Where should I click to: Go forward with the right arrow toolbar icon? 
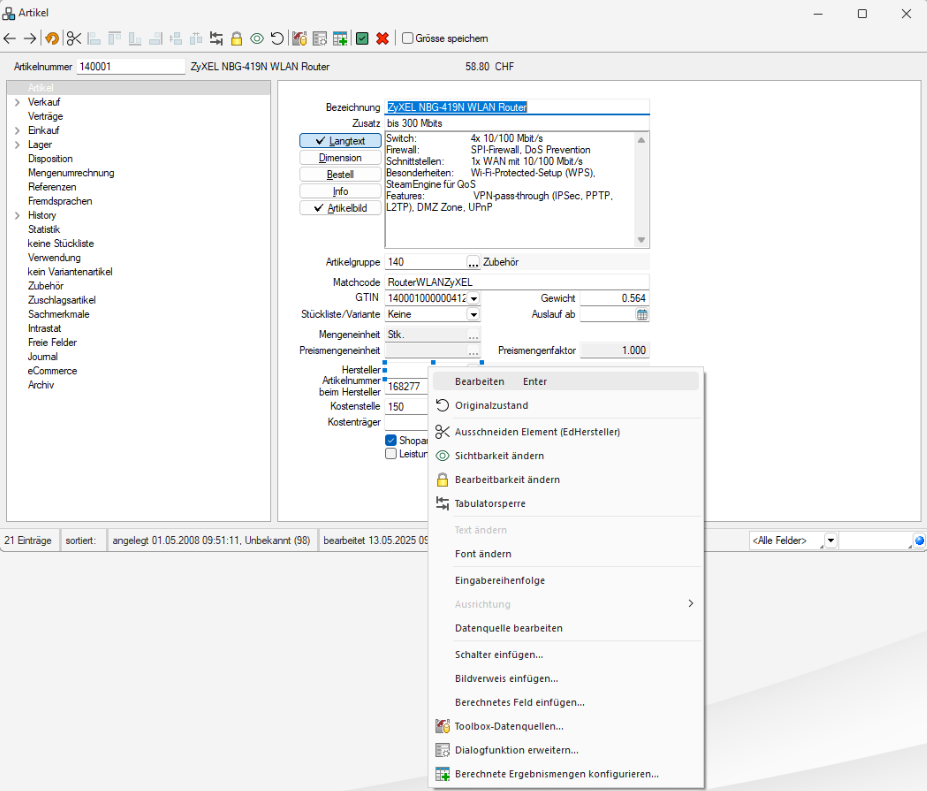pos(30,38)
